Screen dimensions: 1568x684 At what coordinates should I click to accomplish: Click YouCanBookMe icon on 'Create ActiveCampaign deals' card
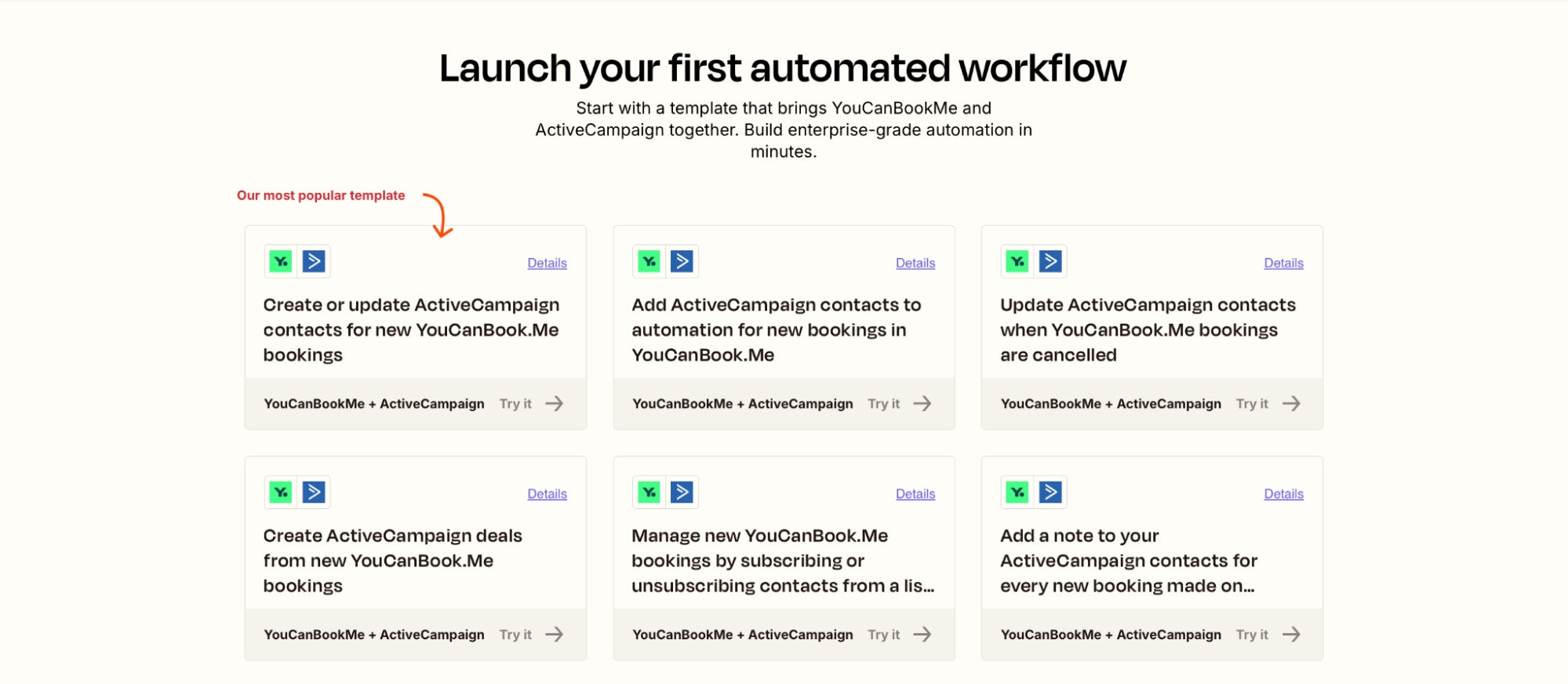(281, 492)
